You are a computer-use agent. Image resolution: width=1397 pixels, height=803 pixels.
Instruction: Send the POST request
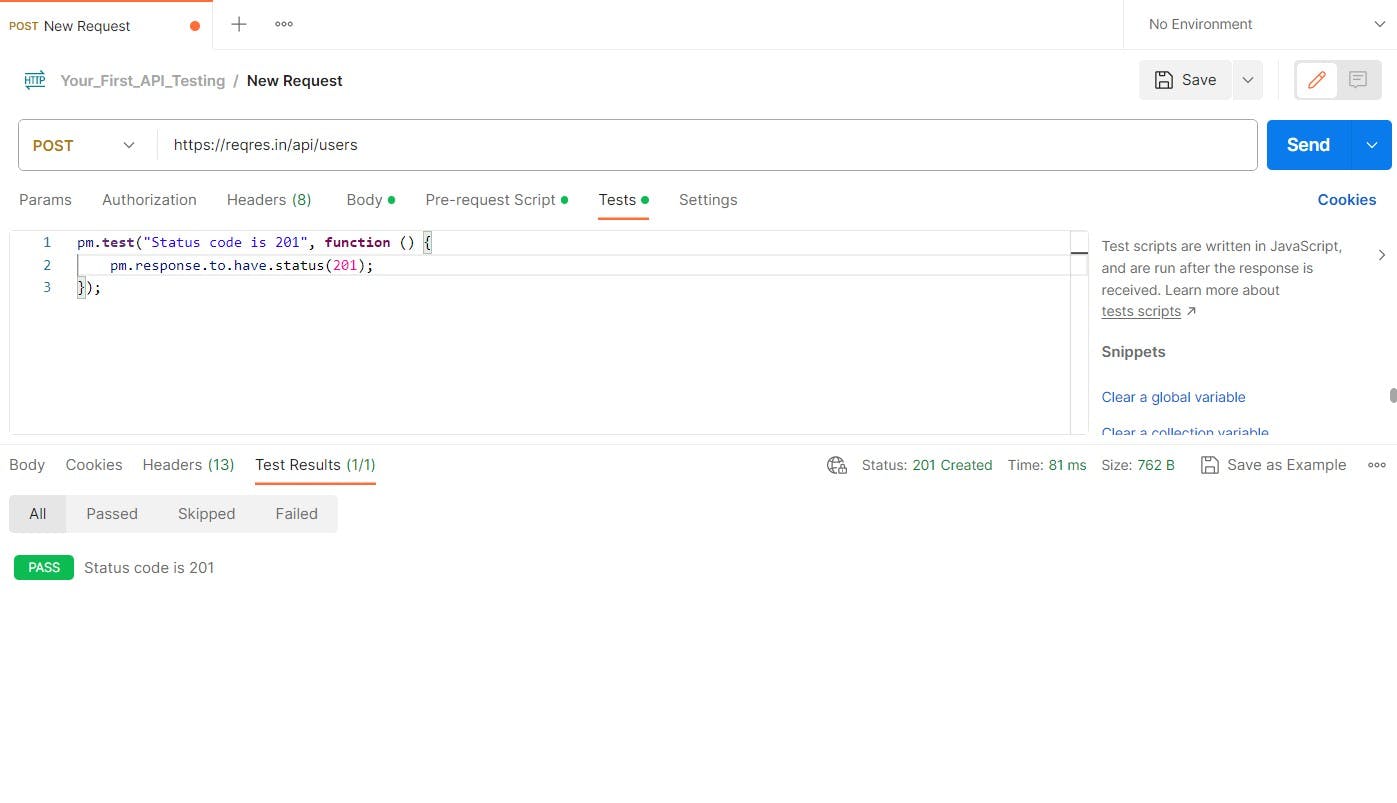pos(1308,145)
